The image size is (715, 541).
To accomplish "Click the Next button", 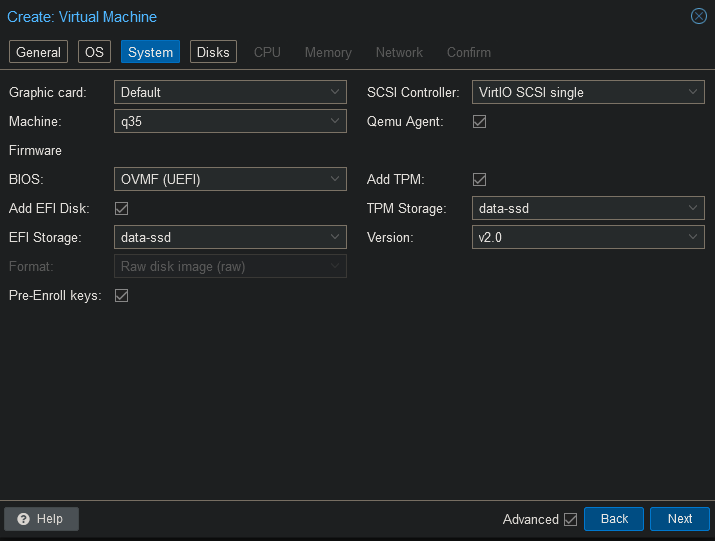I will pyautogui.click(x=680, y=519).
